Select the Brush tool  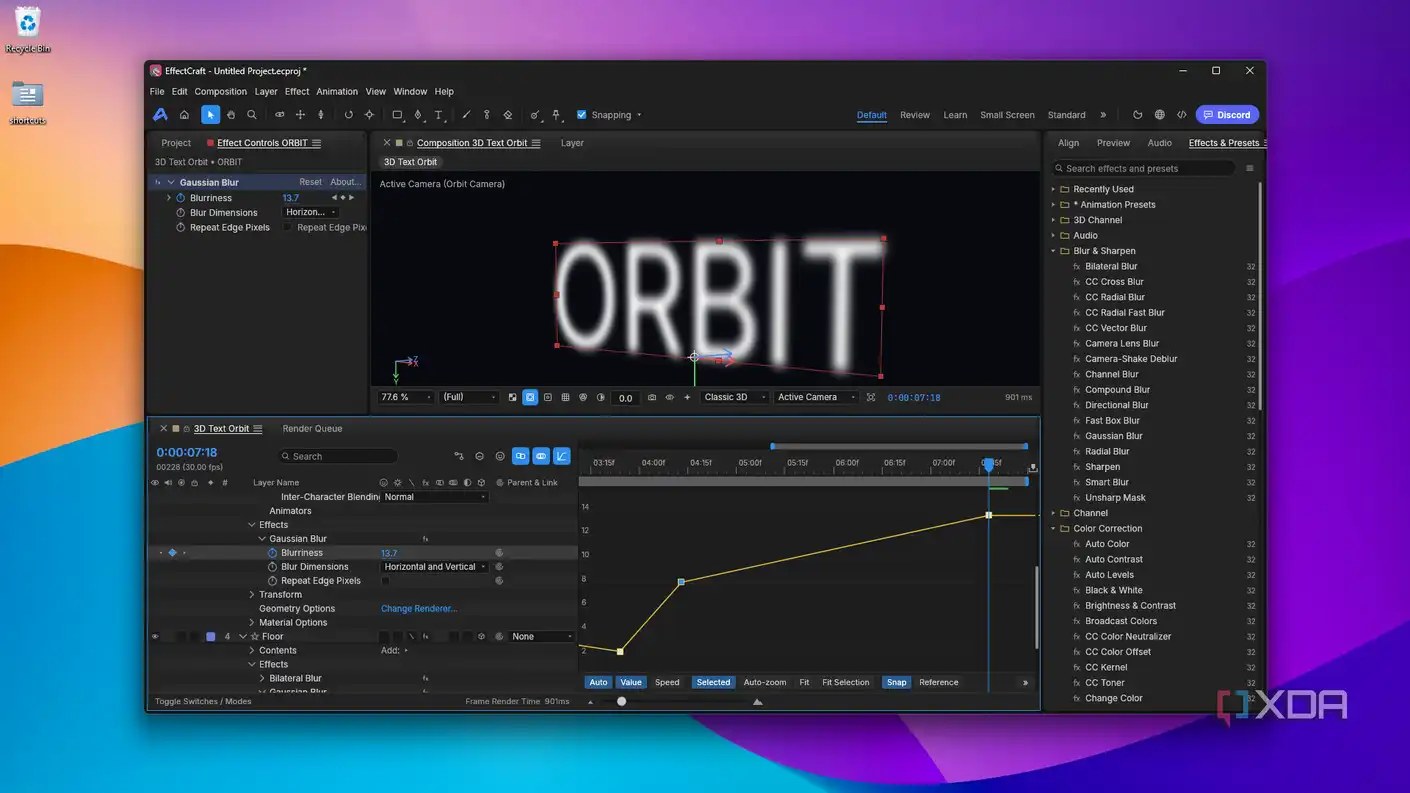point(466,115)
